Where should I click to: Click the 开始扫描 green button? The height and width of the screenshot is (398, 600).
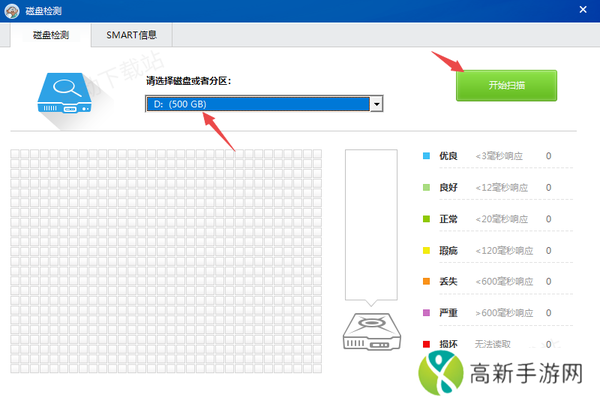coord(506,85)
